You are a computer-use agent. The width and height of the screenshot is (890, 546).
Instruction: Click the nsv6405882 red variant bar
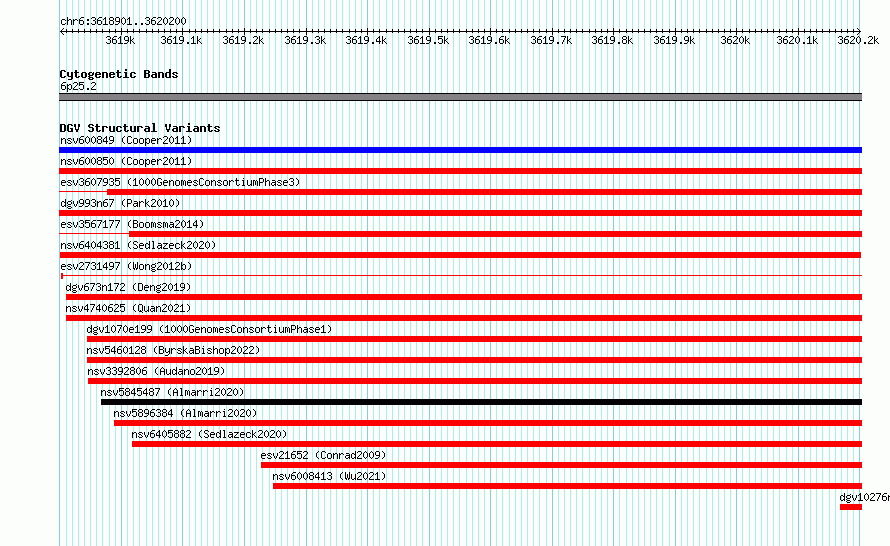coord(497,444)
